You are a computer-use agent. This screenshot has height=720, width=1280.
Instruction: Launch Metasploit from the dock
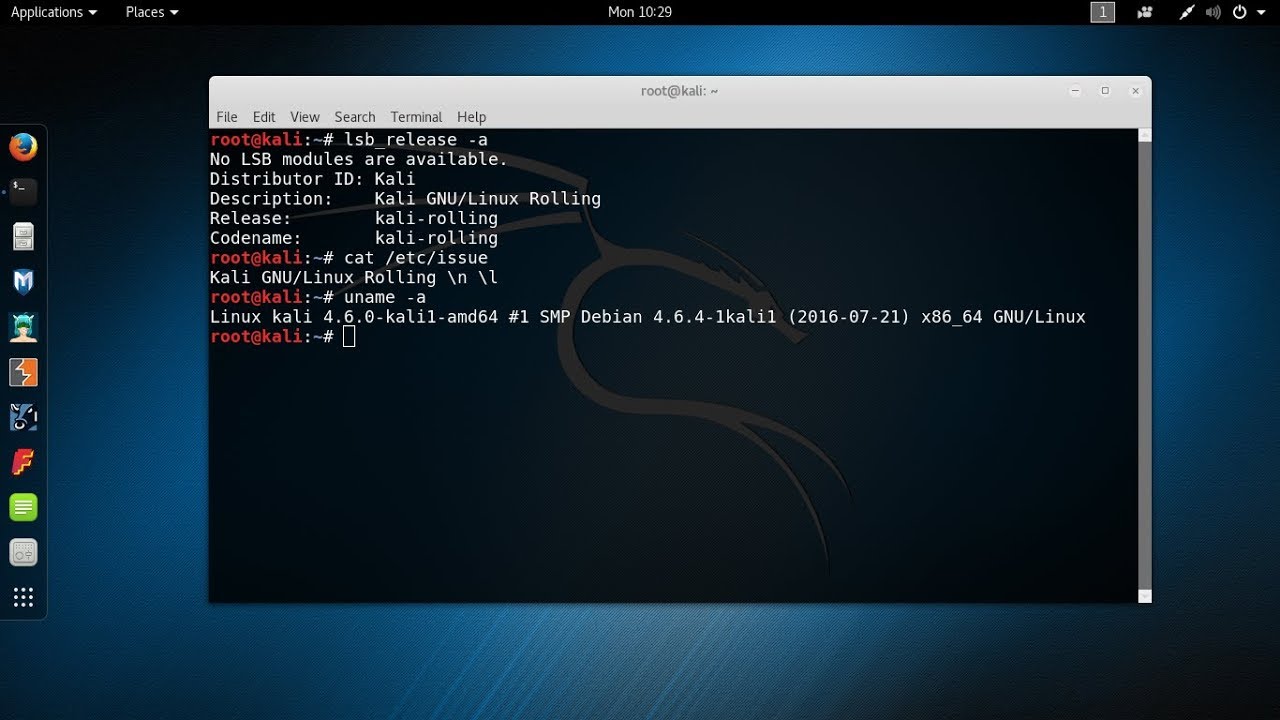coord(23,282)
